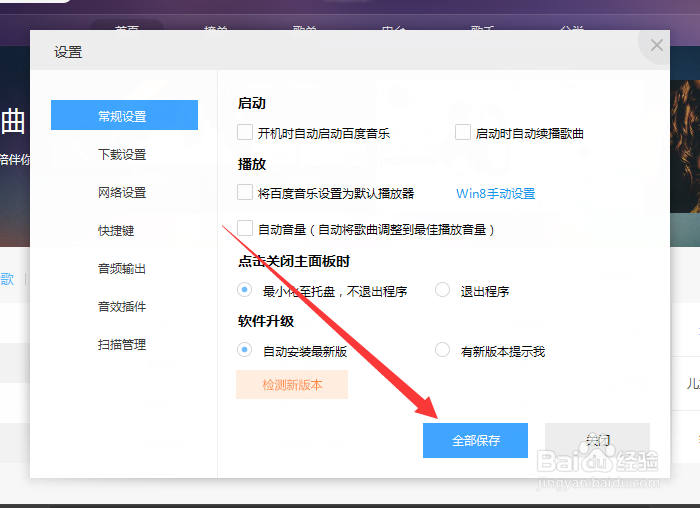The height and width of the screenshot is (508, 700).
Task: Open the 快捷键 settings
Action: [116, 230]
